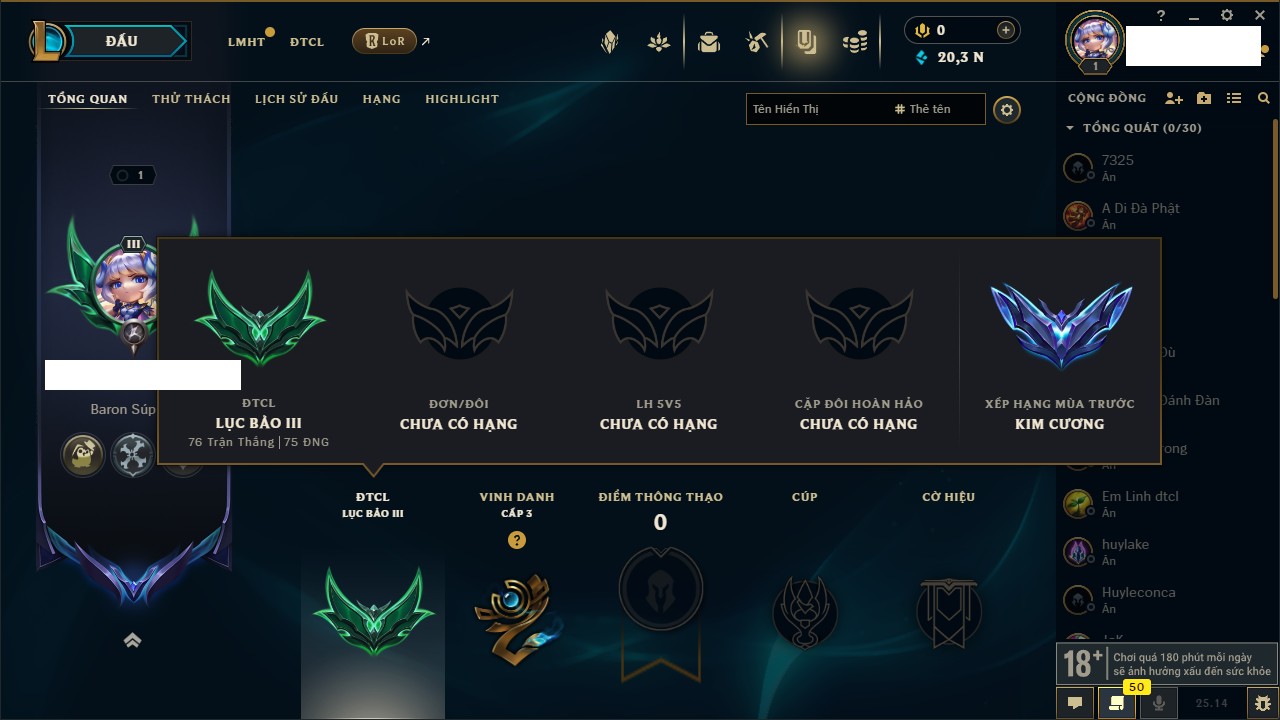The height and width of the screenshot is (720, 1280).
Task: Click the LoR launcher link
Action: (385, 41)
